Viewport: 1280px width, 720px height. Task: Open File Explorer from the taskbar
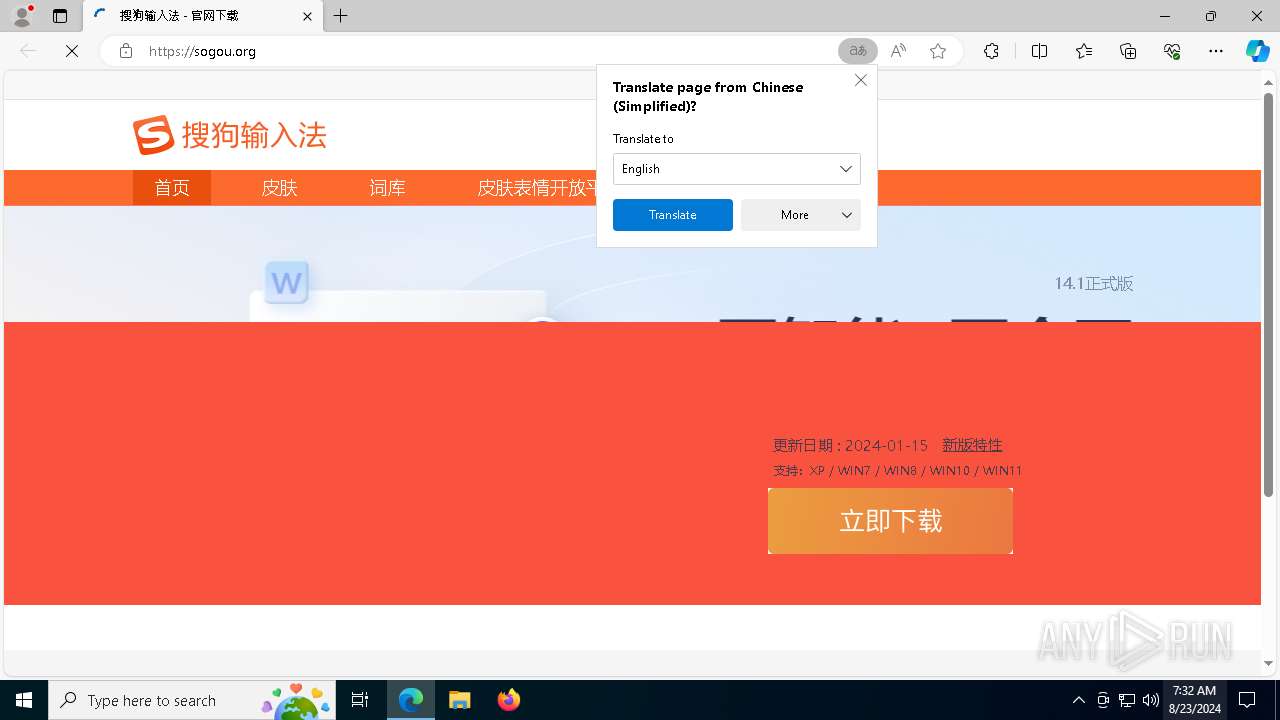coord(459,700)
